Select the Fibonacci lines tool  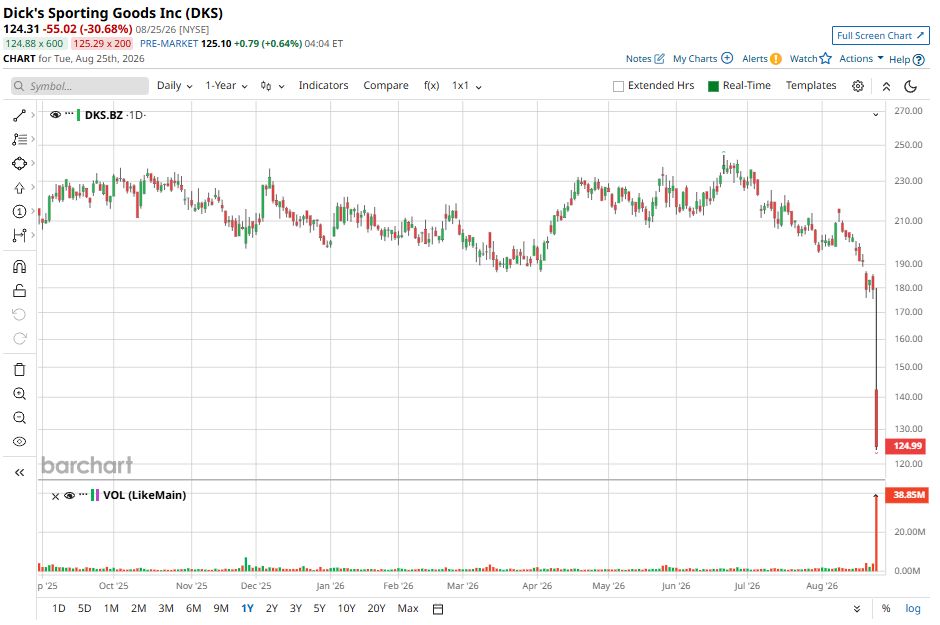point(19,139)
